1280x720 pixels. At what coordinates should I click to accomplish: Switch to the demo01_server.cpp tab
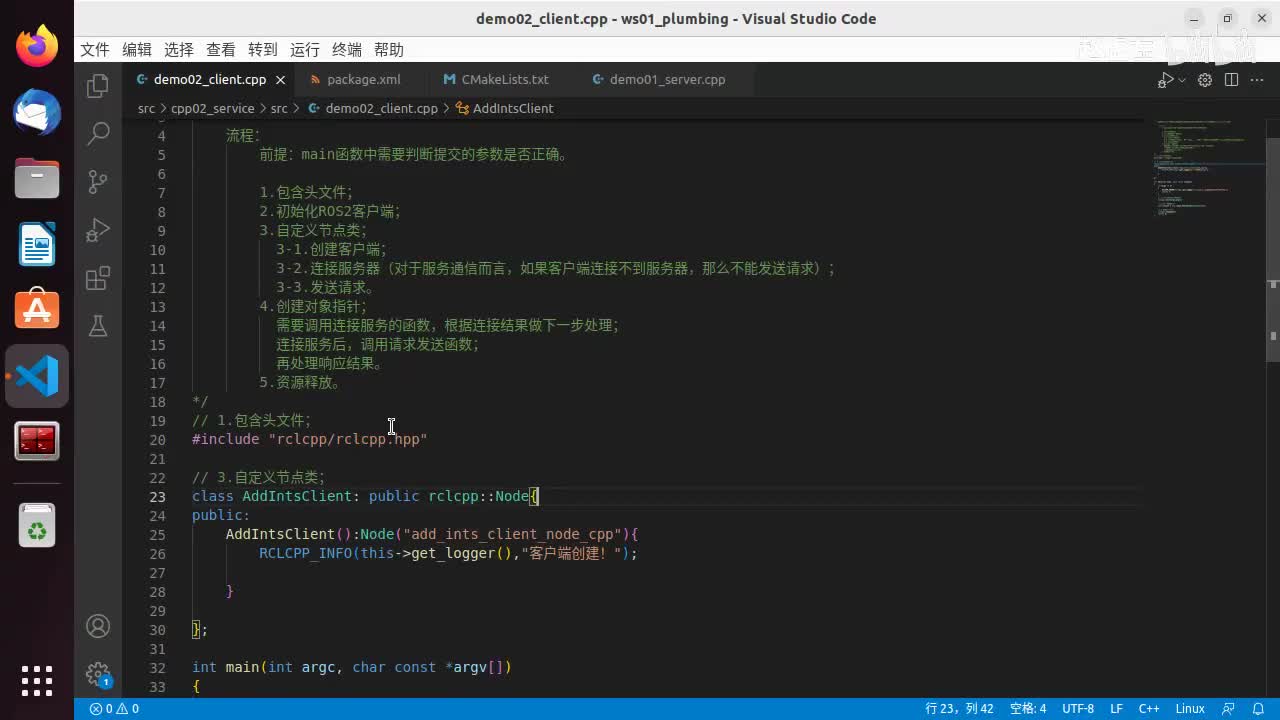coord(667,80)
